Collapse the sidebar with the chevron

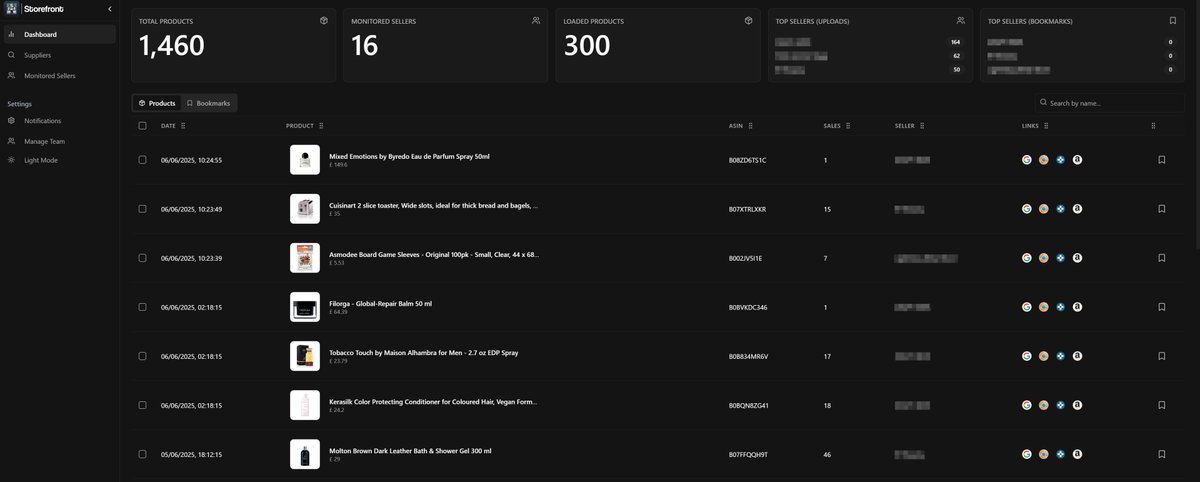(x=109, y=9)
